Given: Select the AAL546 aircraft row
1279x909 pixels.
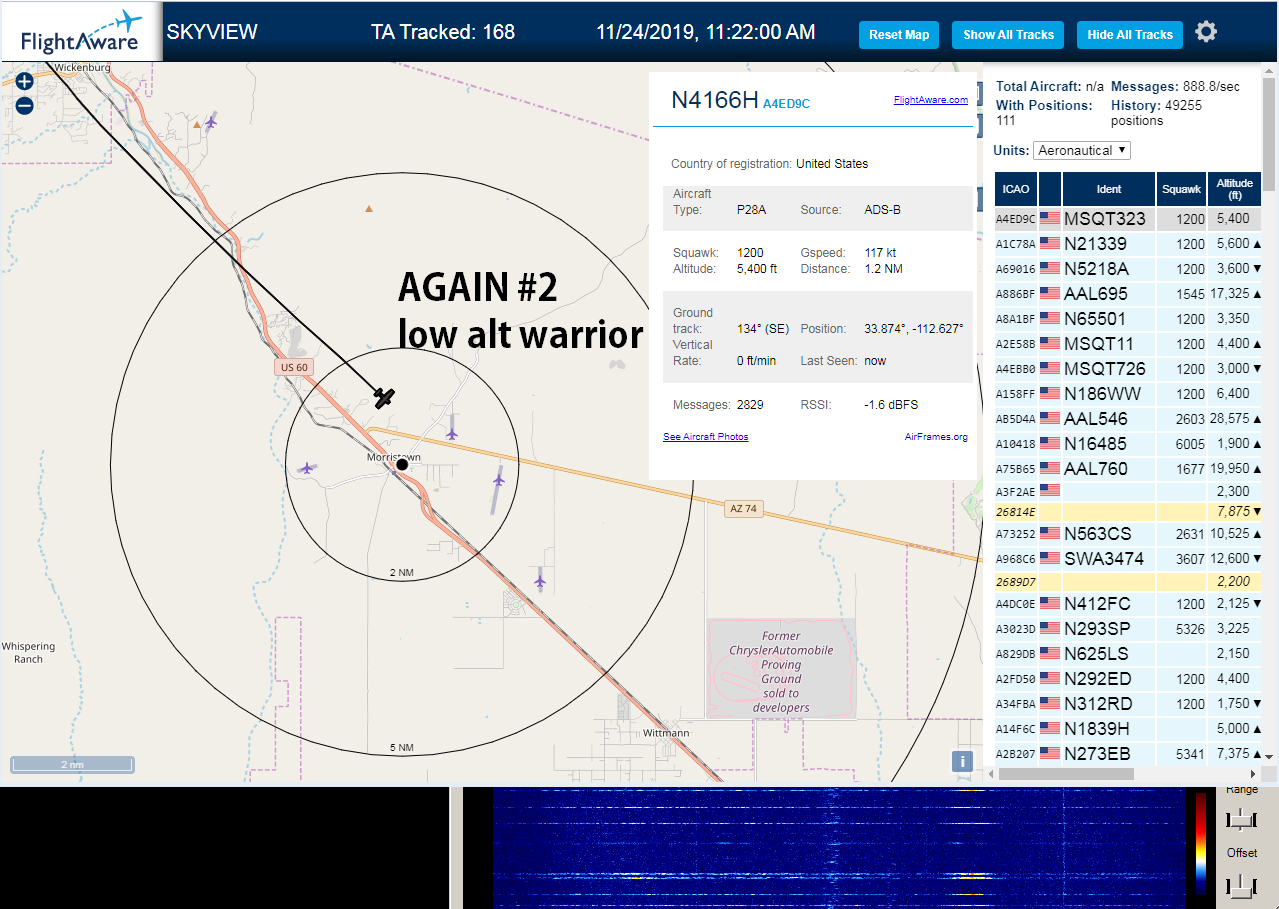Looking at the screenshot, I should (1128, 418).
